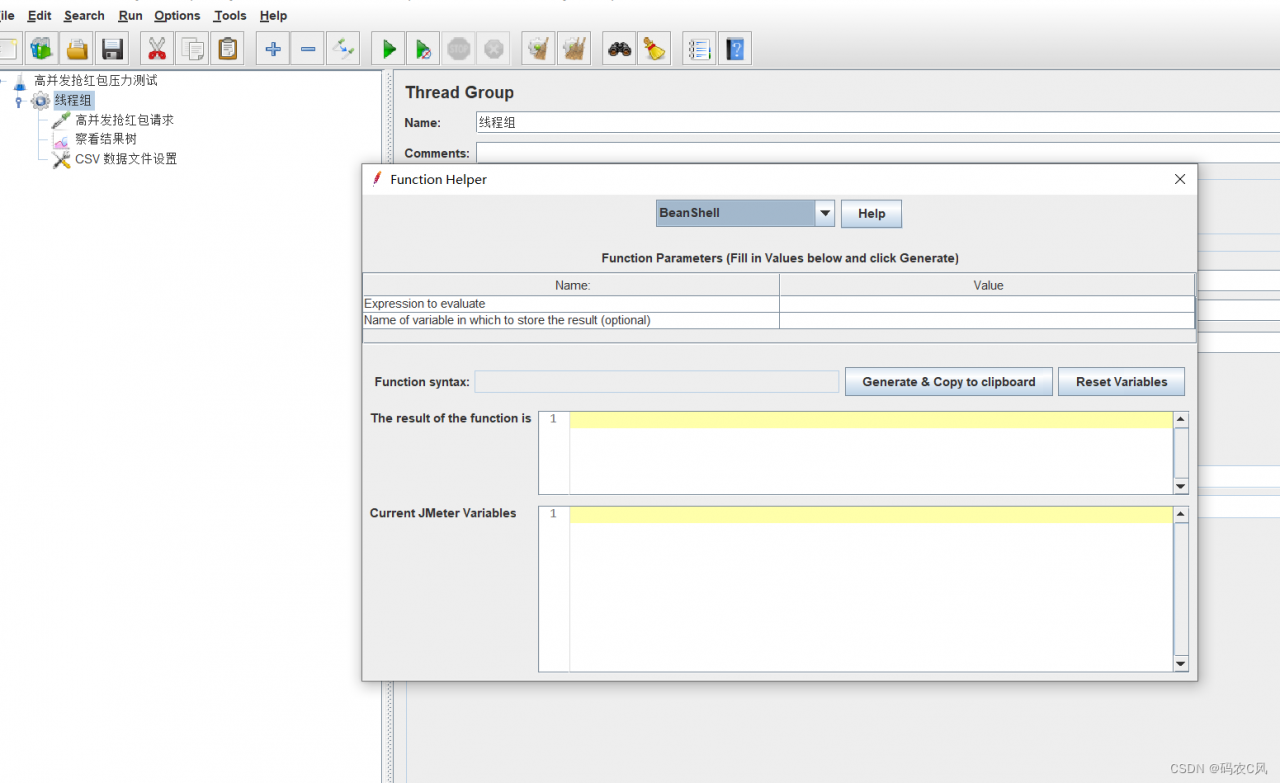The image size is (1280, 783).
Task: Click the Thread Group Comments field
Action: (878, 153)
